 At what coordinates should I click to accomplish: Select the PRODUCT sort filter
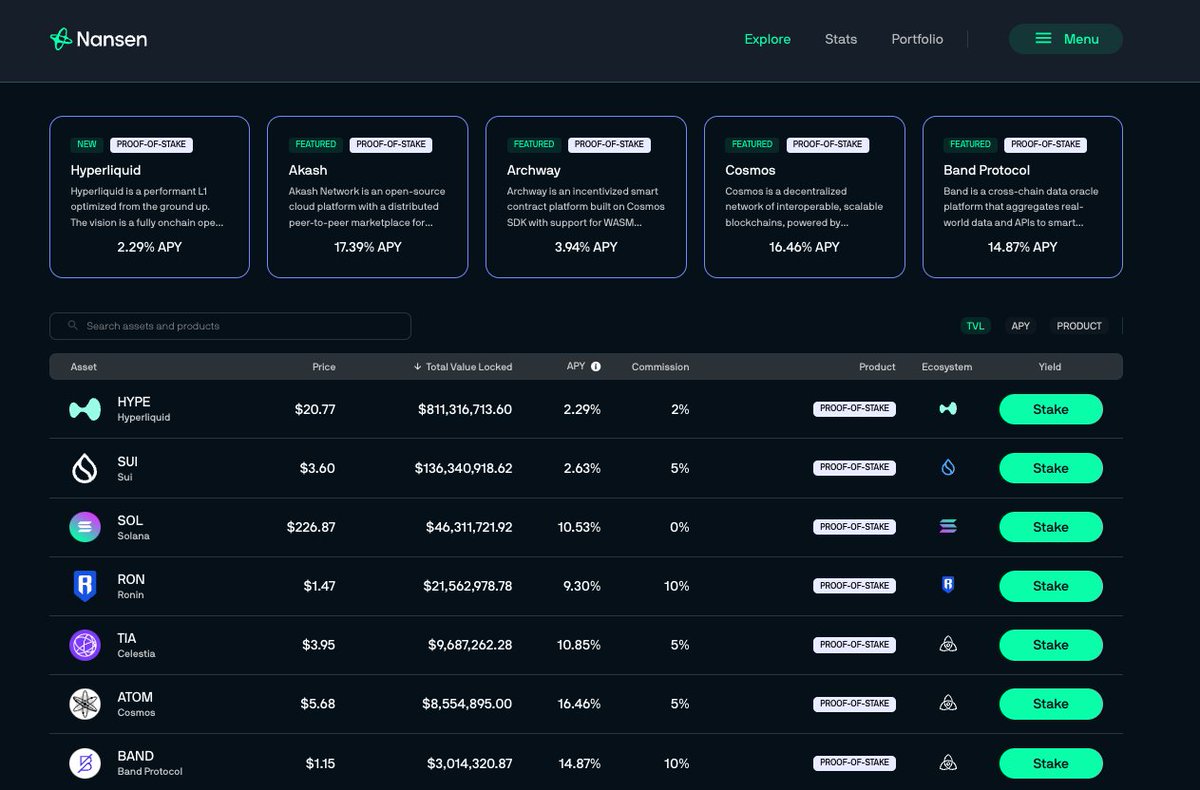1079,326
